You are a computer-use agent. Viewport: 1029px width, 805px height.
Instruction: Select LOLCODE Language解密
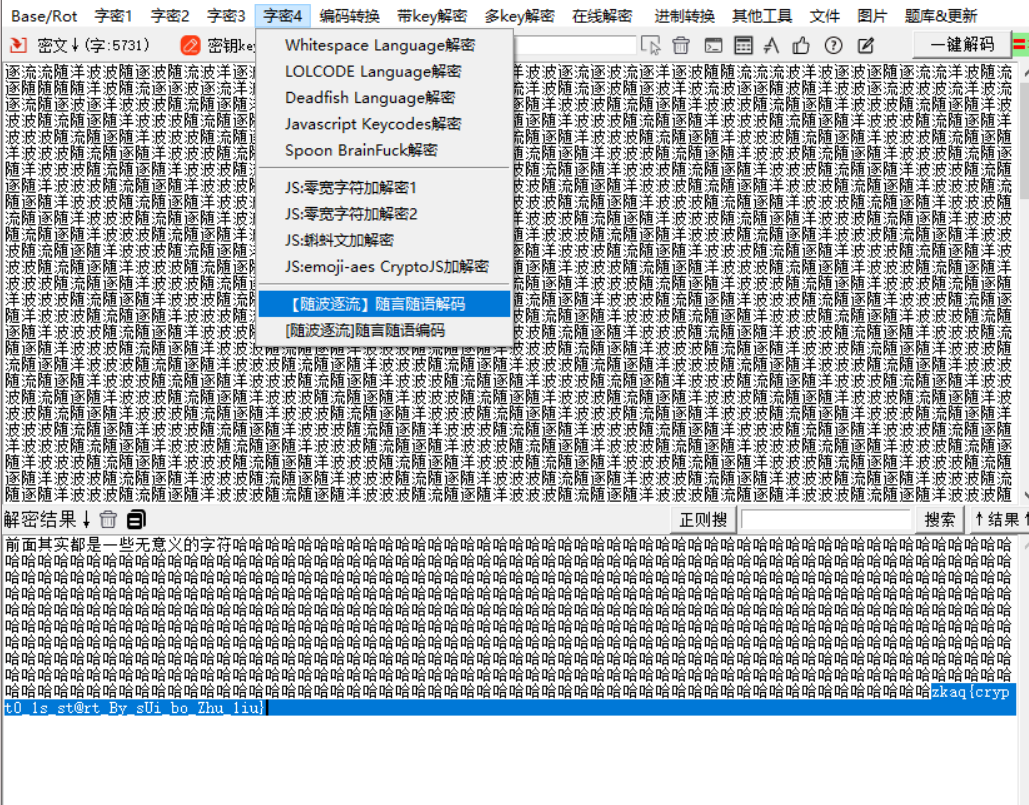384,72
